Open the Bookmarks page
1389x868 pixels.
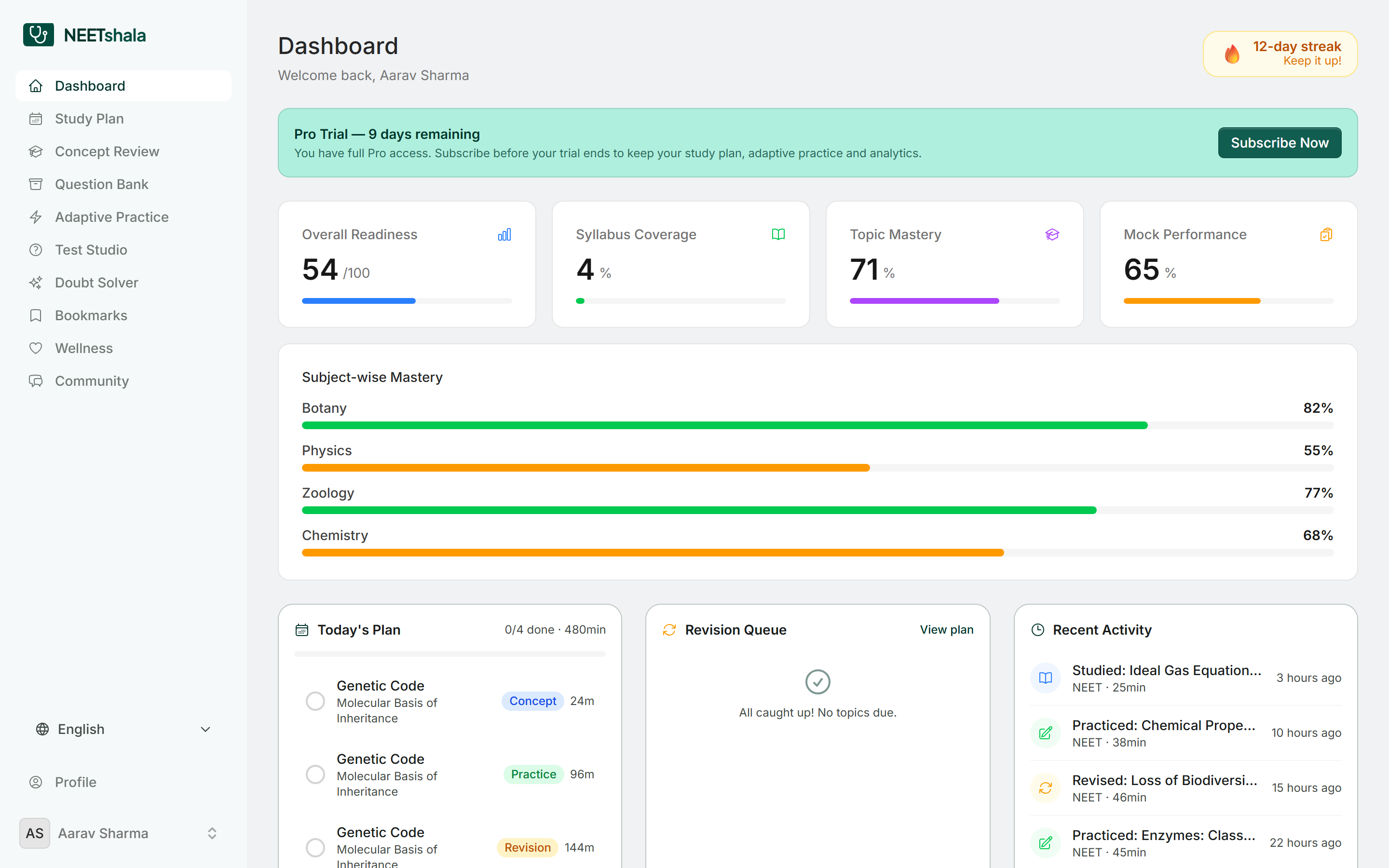pyautogui.click(x=123, y=315)
